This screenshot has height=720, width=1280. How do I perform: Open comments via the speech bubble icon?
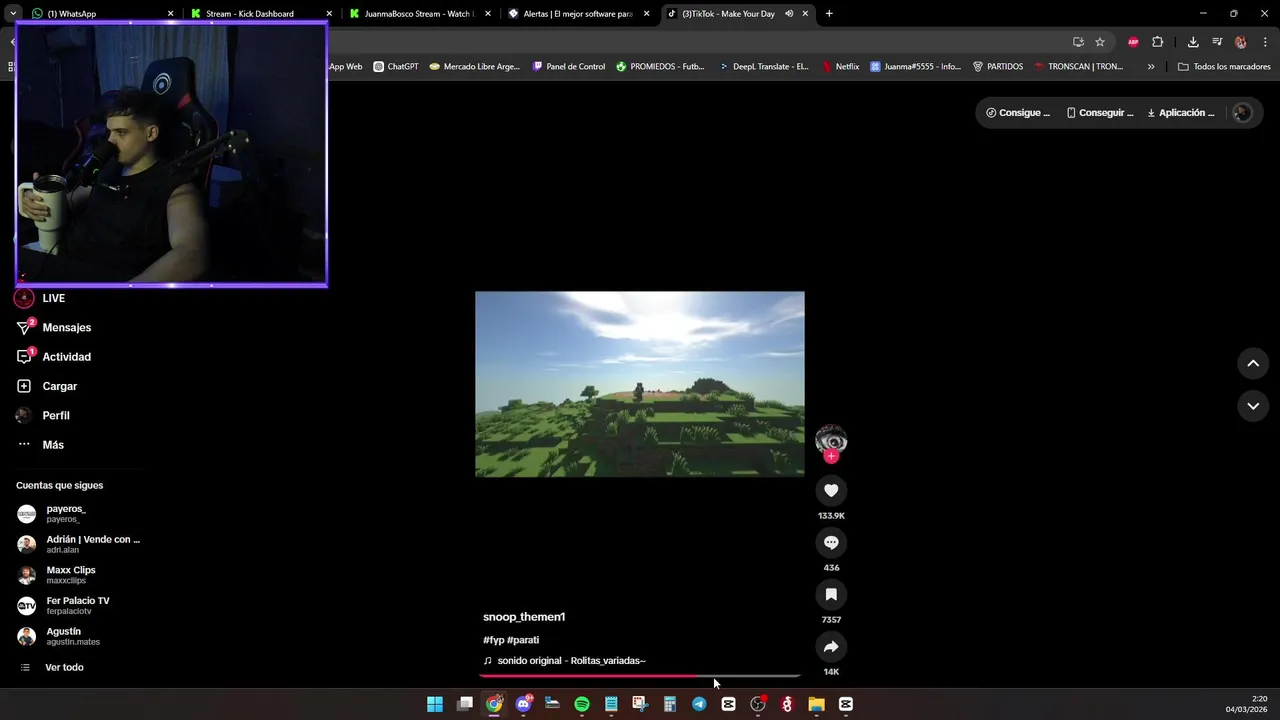[x=831, y=542]
